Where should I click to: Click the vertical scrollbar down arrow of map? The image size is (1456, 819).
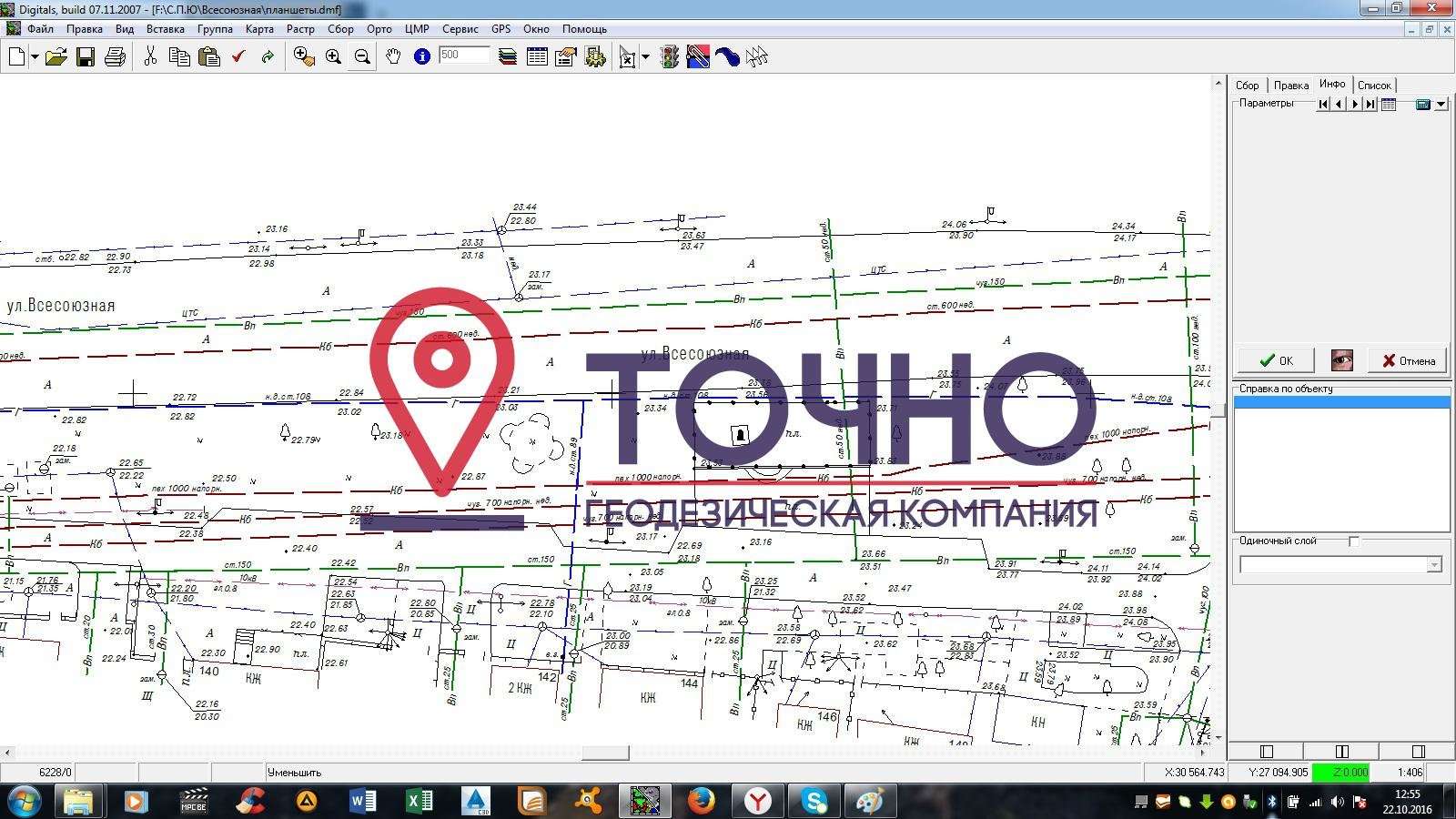pyautogui.click(x=1218, y=737)
